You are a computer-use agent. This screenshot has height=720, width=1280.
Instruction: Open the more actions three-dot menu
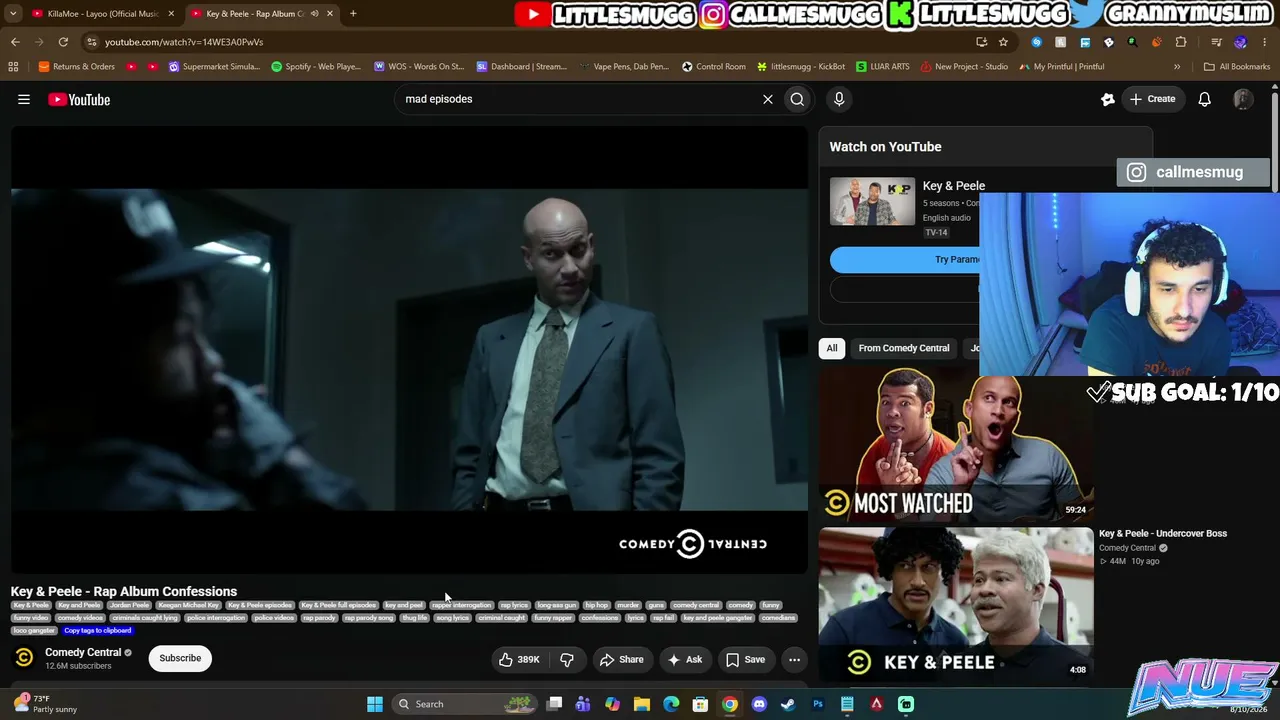[794, 659]
